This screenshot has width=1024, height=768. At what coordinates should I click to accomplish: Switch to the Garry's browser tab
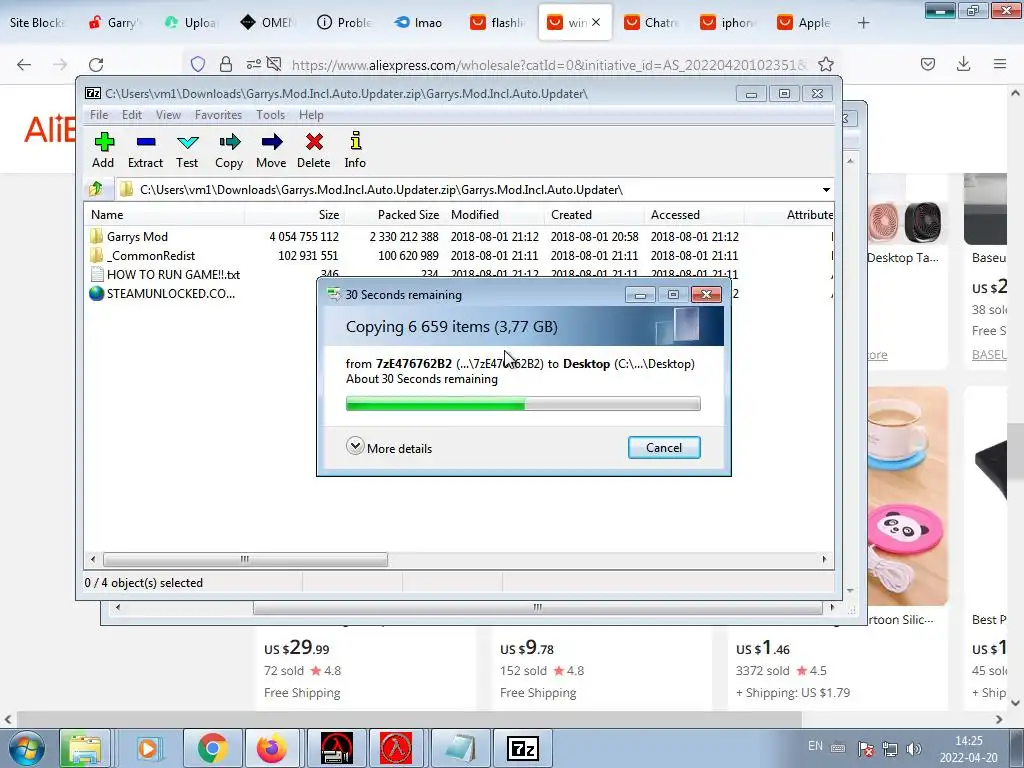click(x=114, y=23)
